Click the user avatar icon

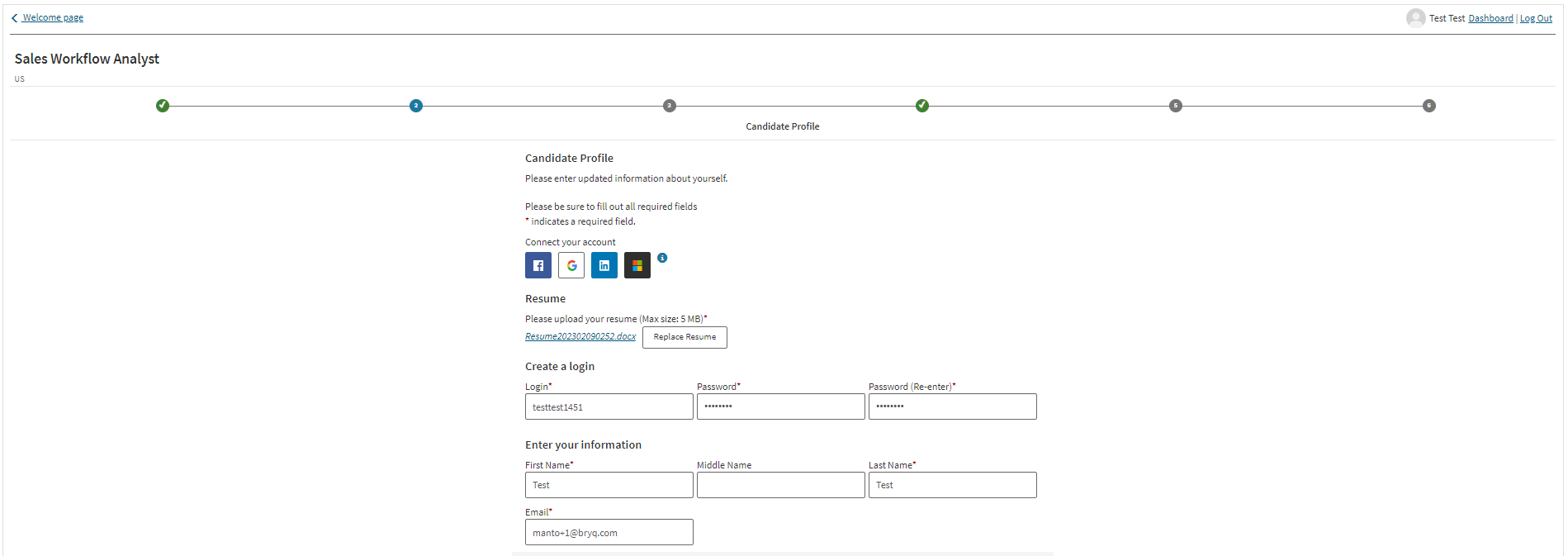pos(1415,18)
